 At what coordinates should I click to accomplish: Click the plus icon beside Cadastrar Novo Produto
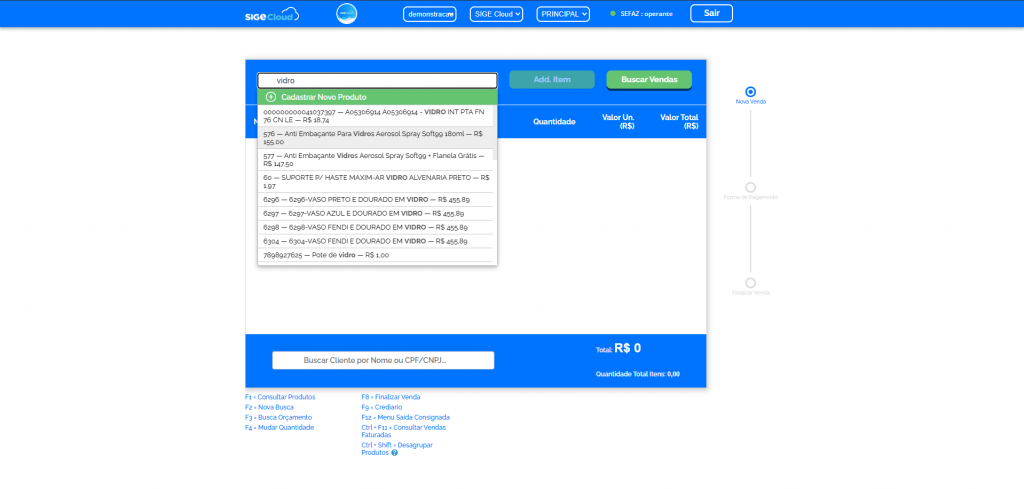[271, 97]
